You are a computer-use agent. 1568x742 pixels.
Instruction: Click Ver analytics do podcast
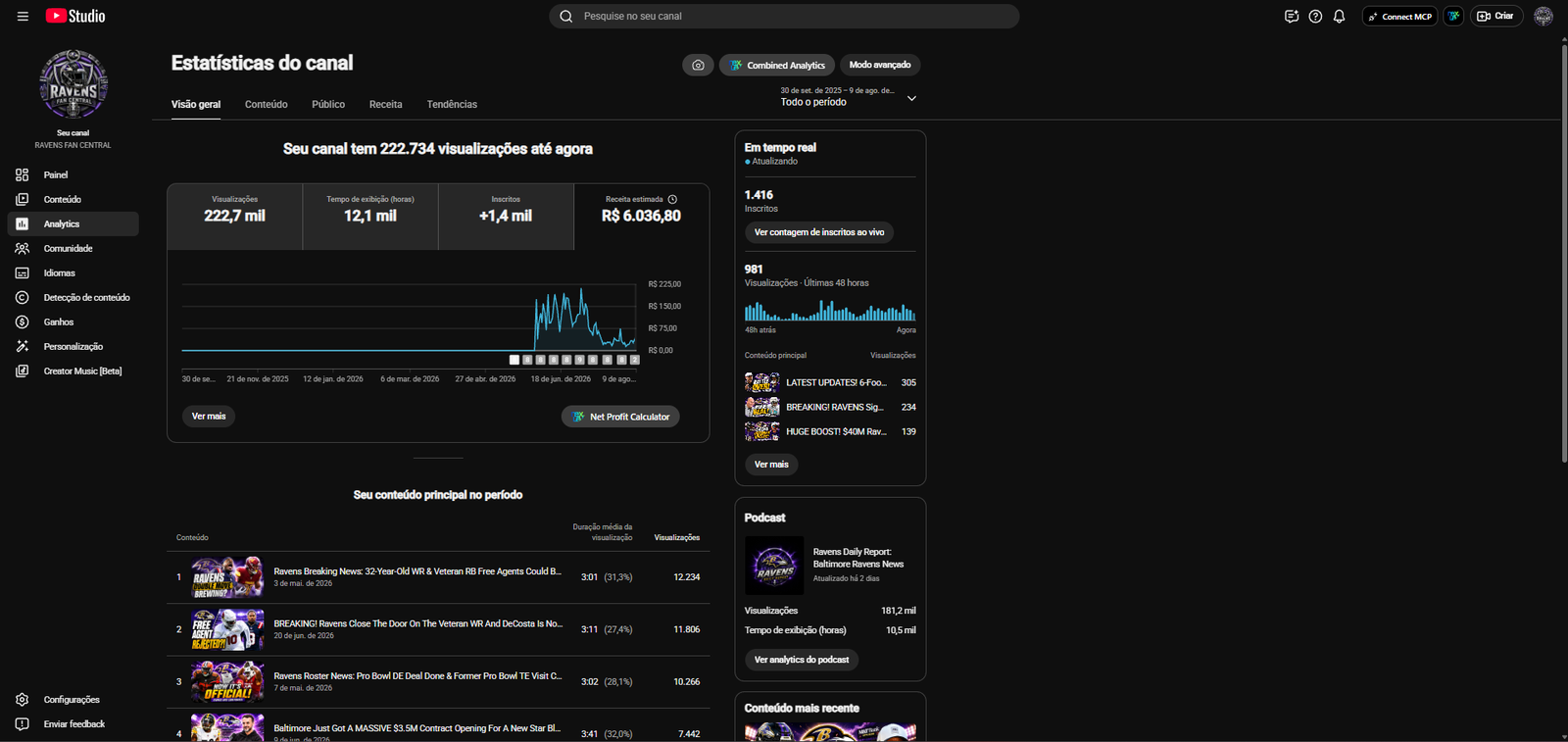[x=802, y=661]
